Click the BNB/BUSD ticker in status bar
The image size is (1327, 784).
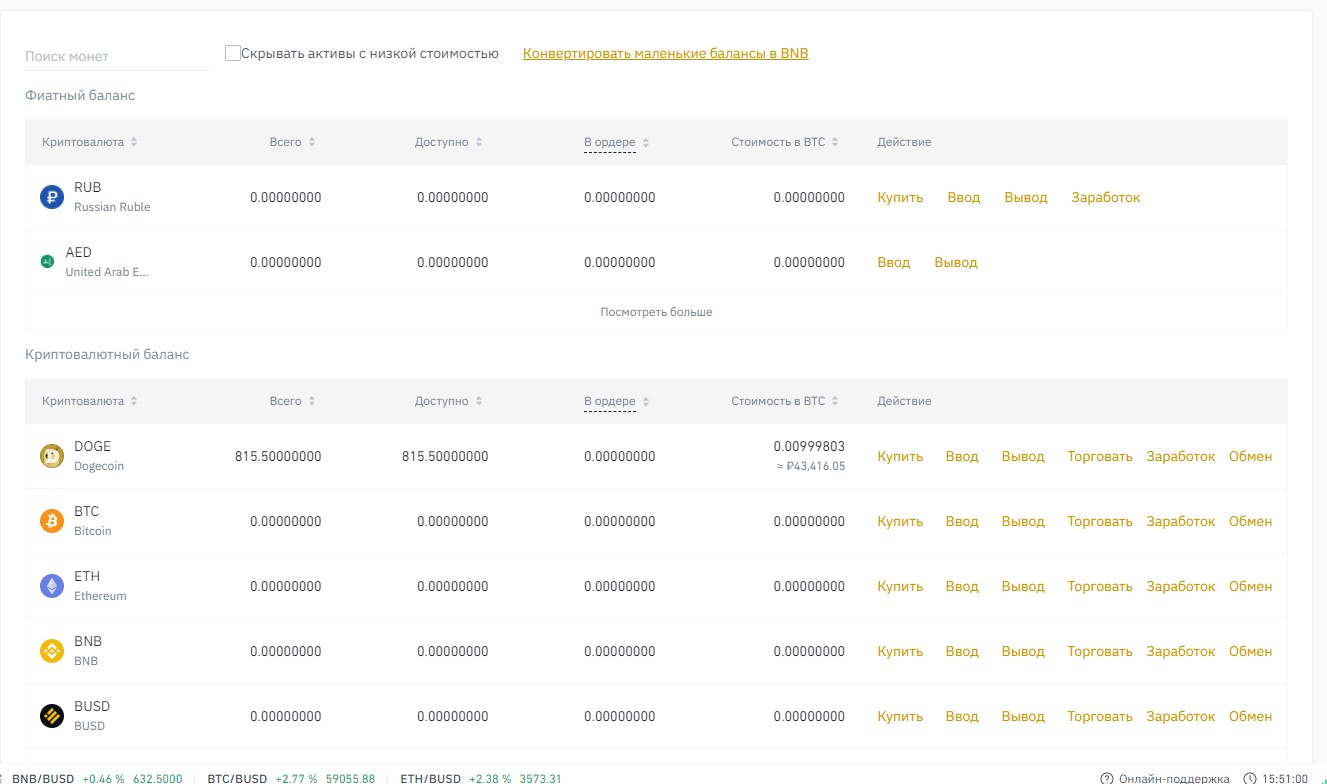pyautogui.click(x=97, y=778)
